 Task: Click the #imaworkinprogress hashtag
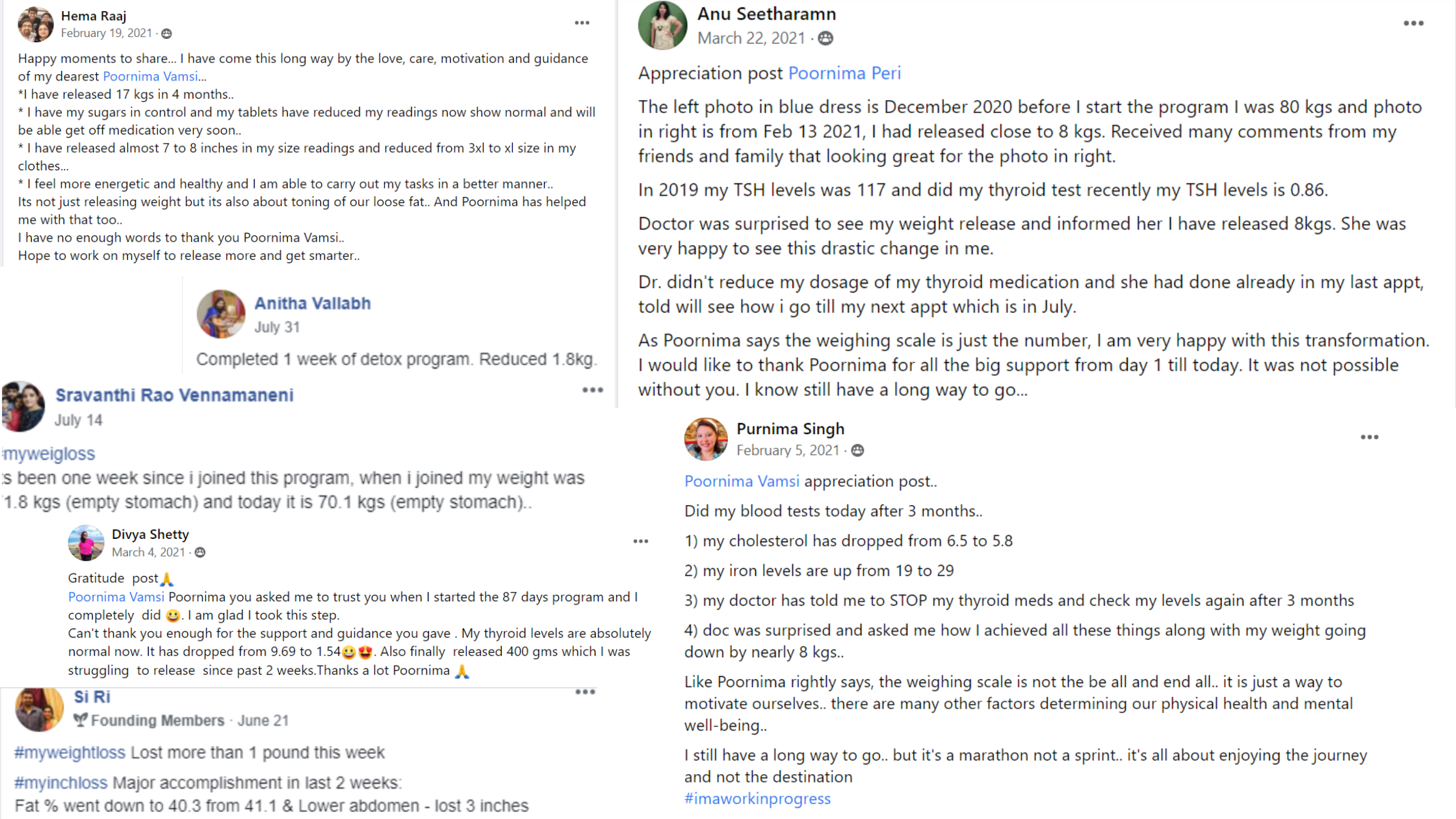click(x=757, y=798)
